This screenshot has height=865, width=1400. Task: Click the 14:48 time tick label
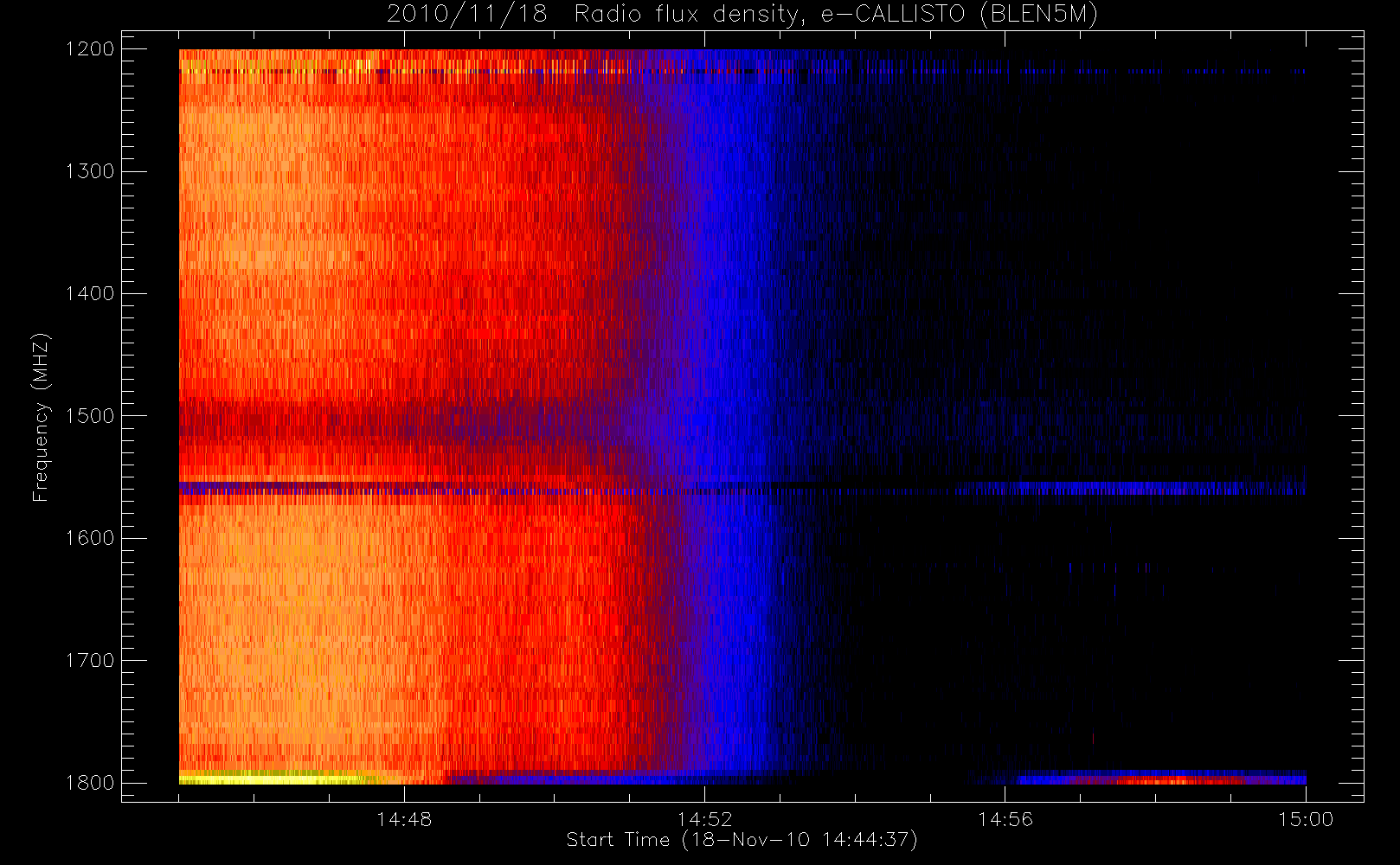404,819
